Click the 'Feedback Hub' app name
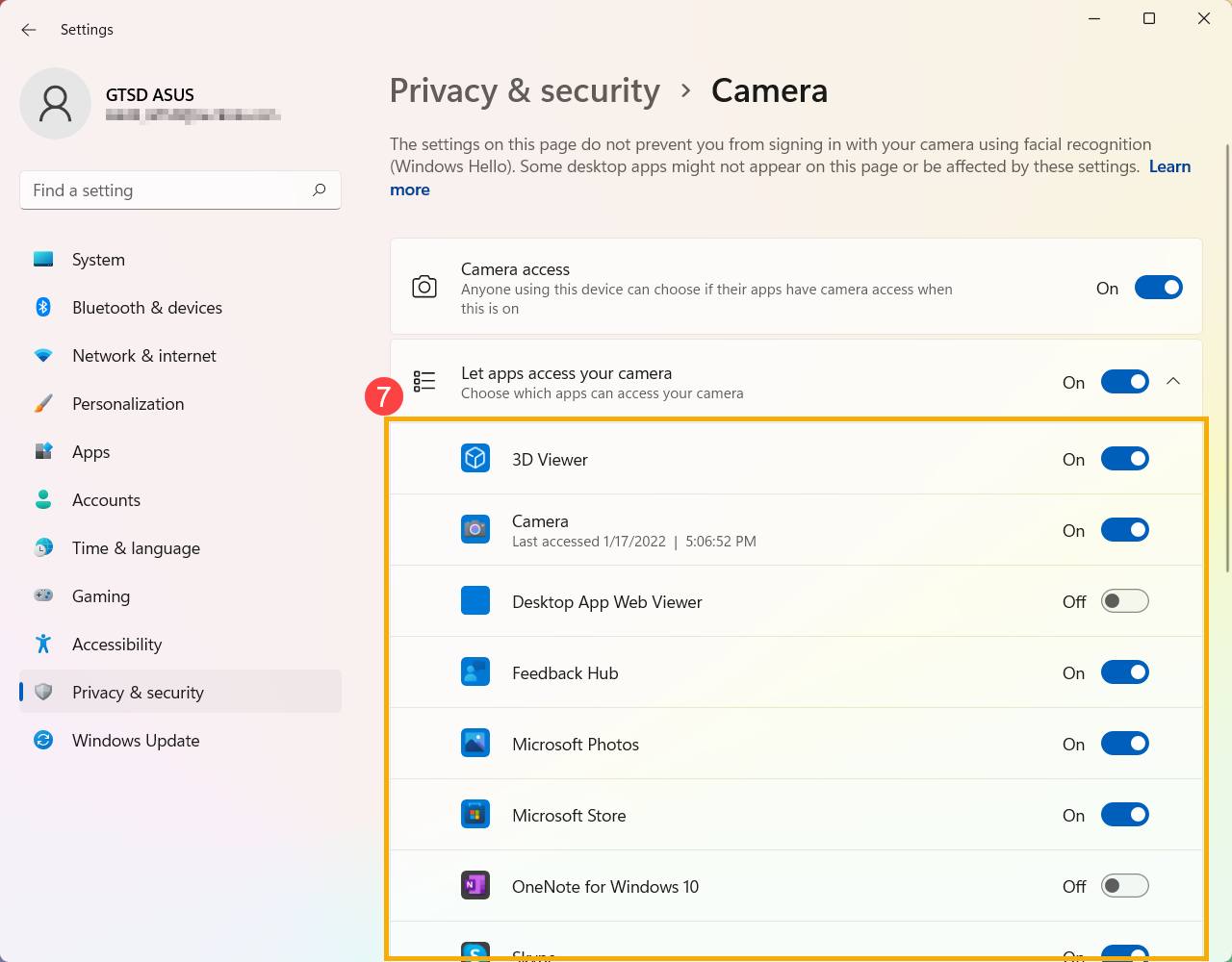Viewport: 1232px width, 962px height. click(x=565, y=672)
